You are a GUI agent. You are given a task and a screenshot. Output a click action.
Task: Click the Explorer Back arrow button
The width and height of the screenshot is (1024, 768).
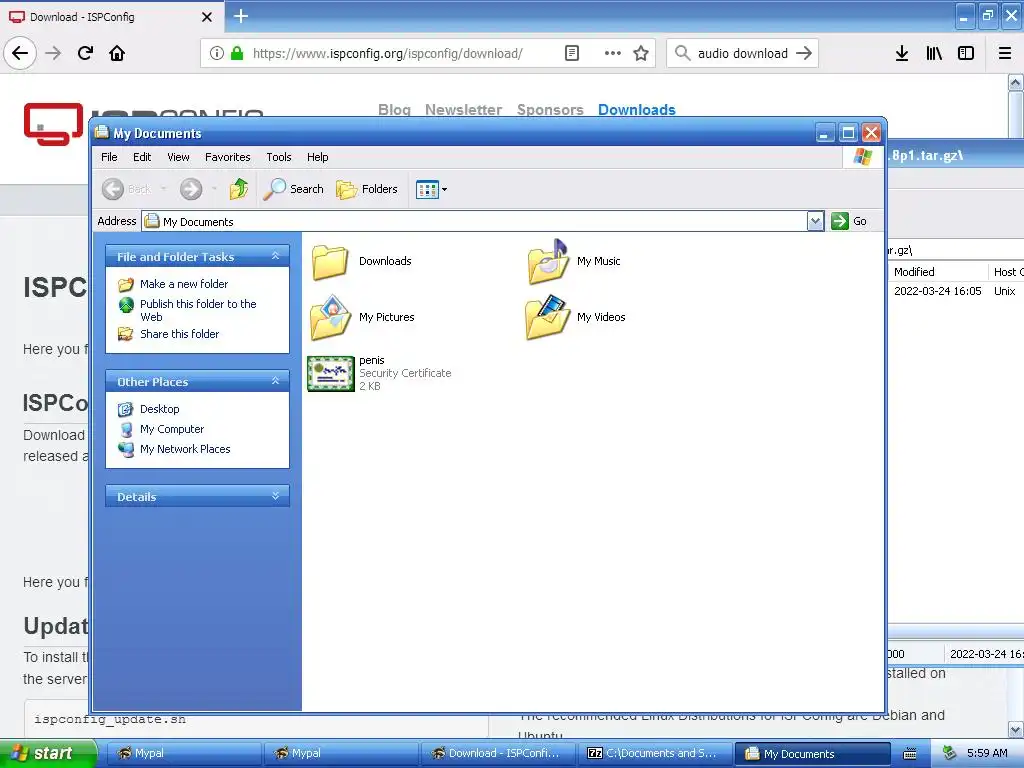[x=113, y=189]
